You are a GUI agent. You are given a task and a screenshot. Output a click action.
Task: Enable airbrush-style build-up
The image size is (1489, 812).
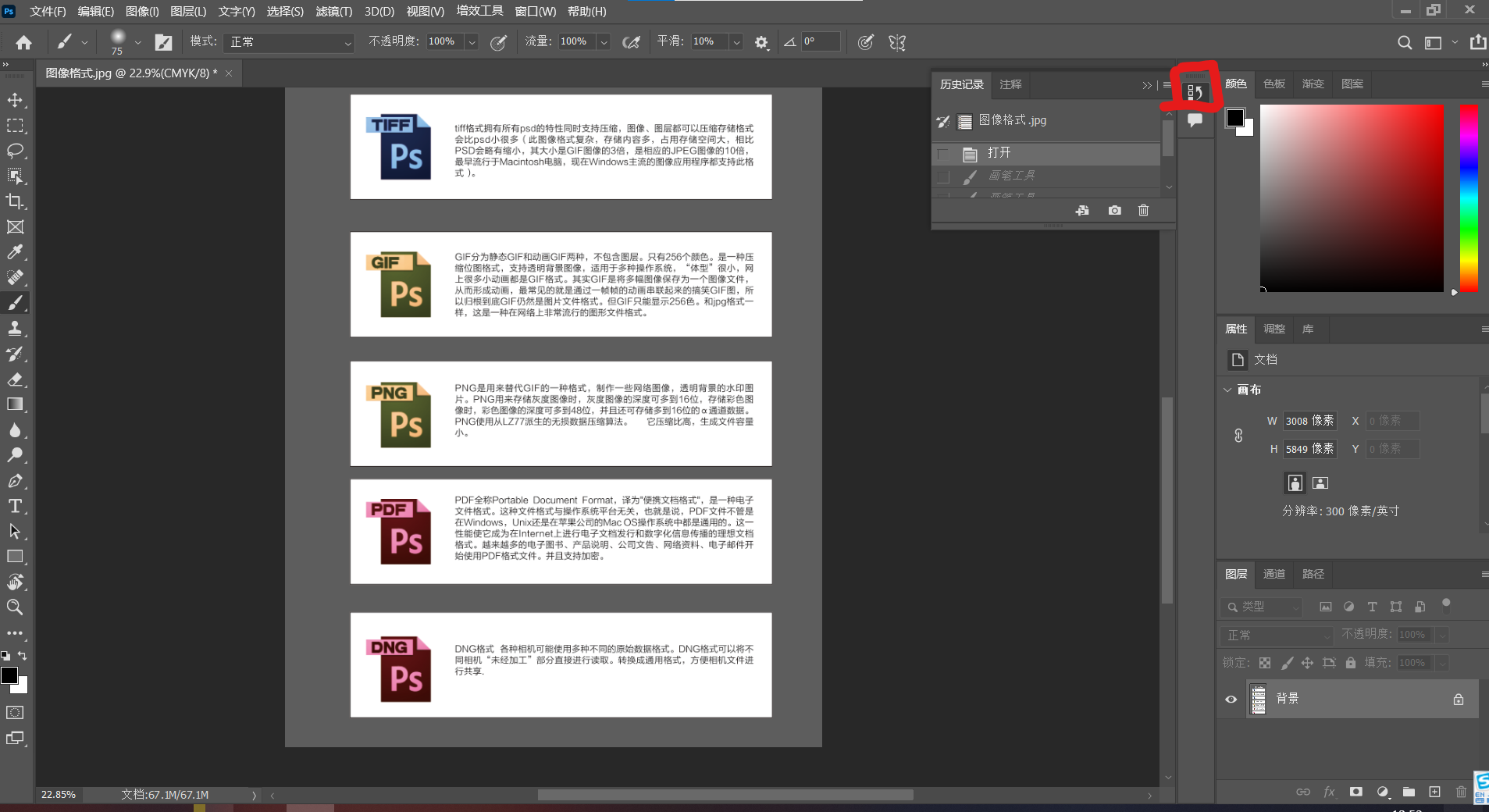[631, 42]
